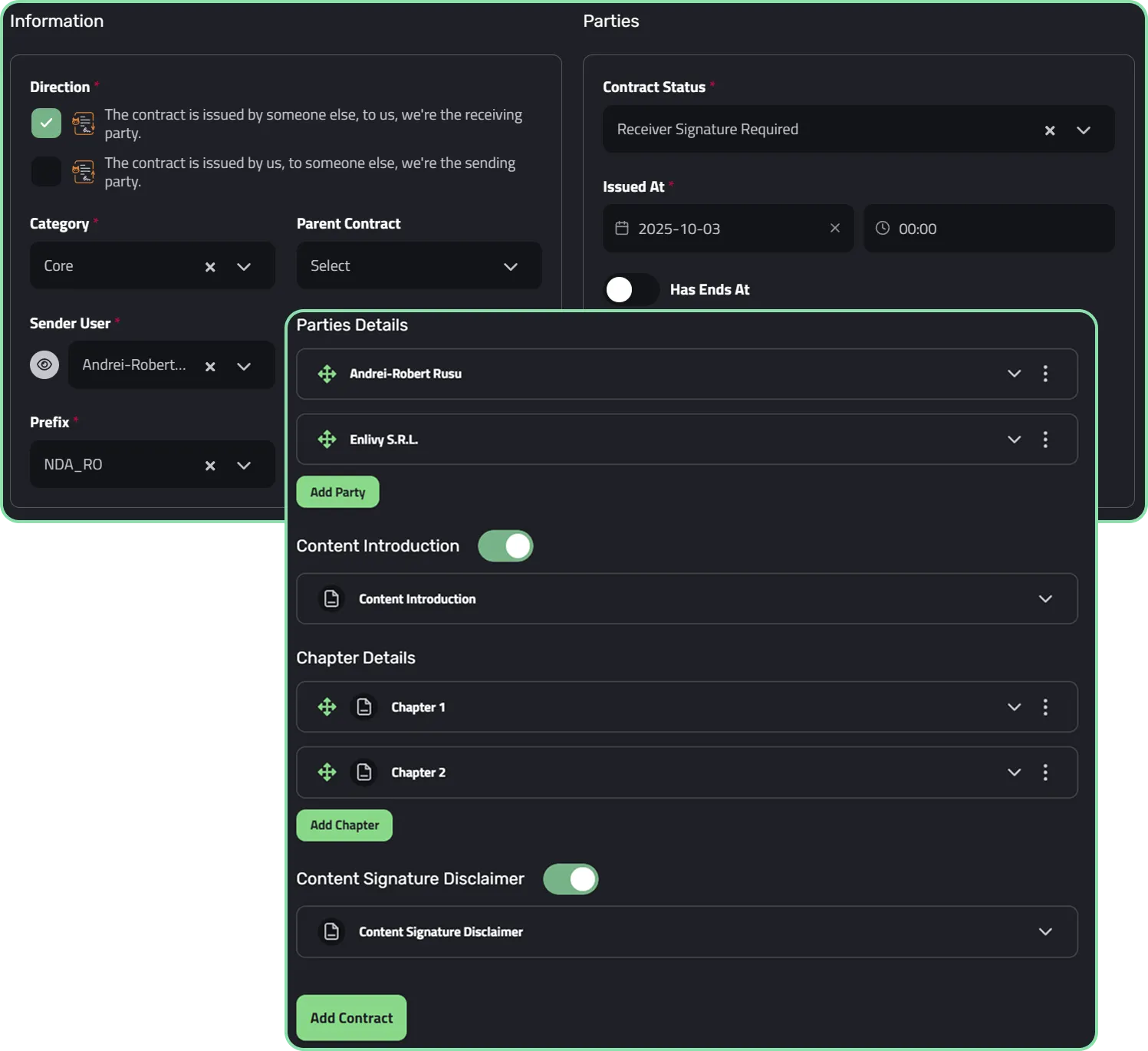
Task: Open three-dot menu for Chapter 2
Action: [x=1045, y=772]
